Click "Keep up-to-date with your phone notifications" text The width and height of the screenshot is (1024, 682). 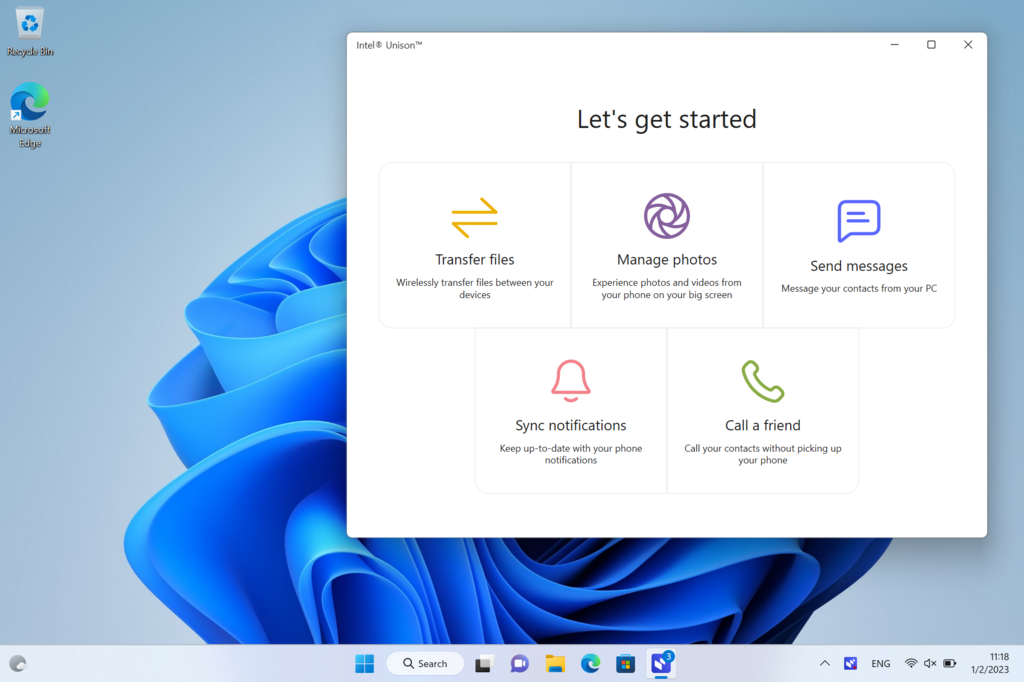coord(571,454)
